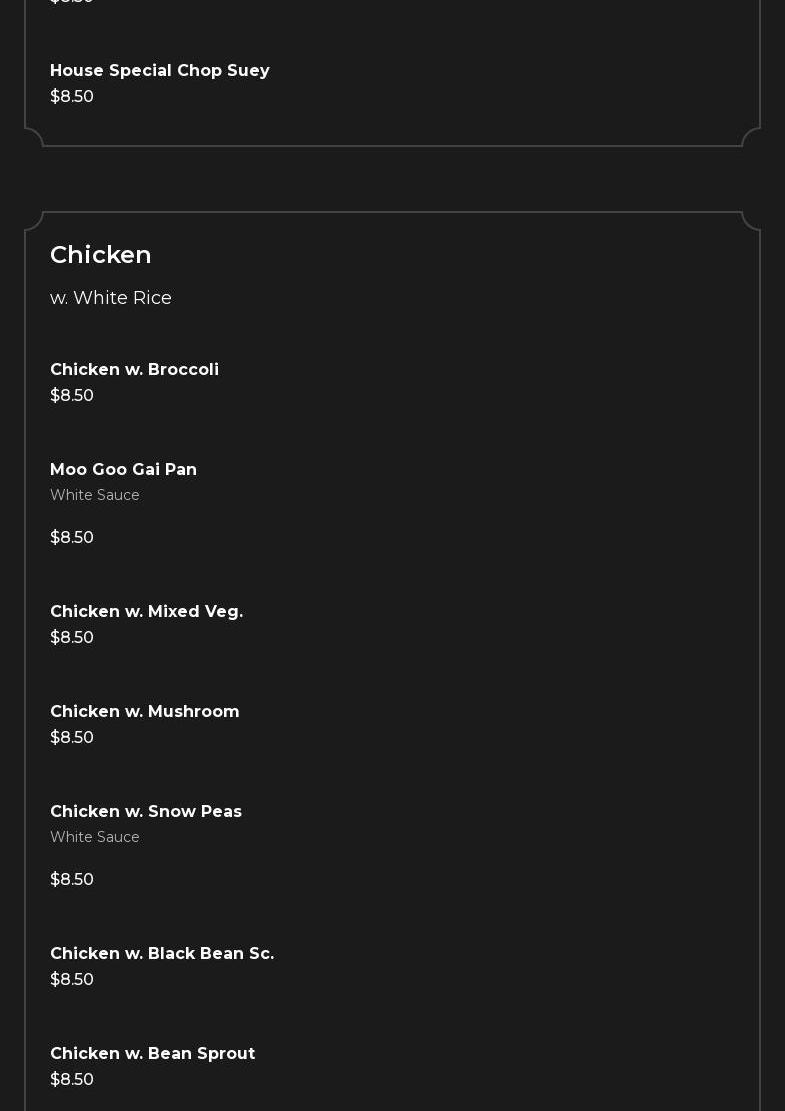Click the price under House Special Chop Suey
Screen dimensions: 785x1111
click(72, 97)
